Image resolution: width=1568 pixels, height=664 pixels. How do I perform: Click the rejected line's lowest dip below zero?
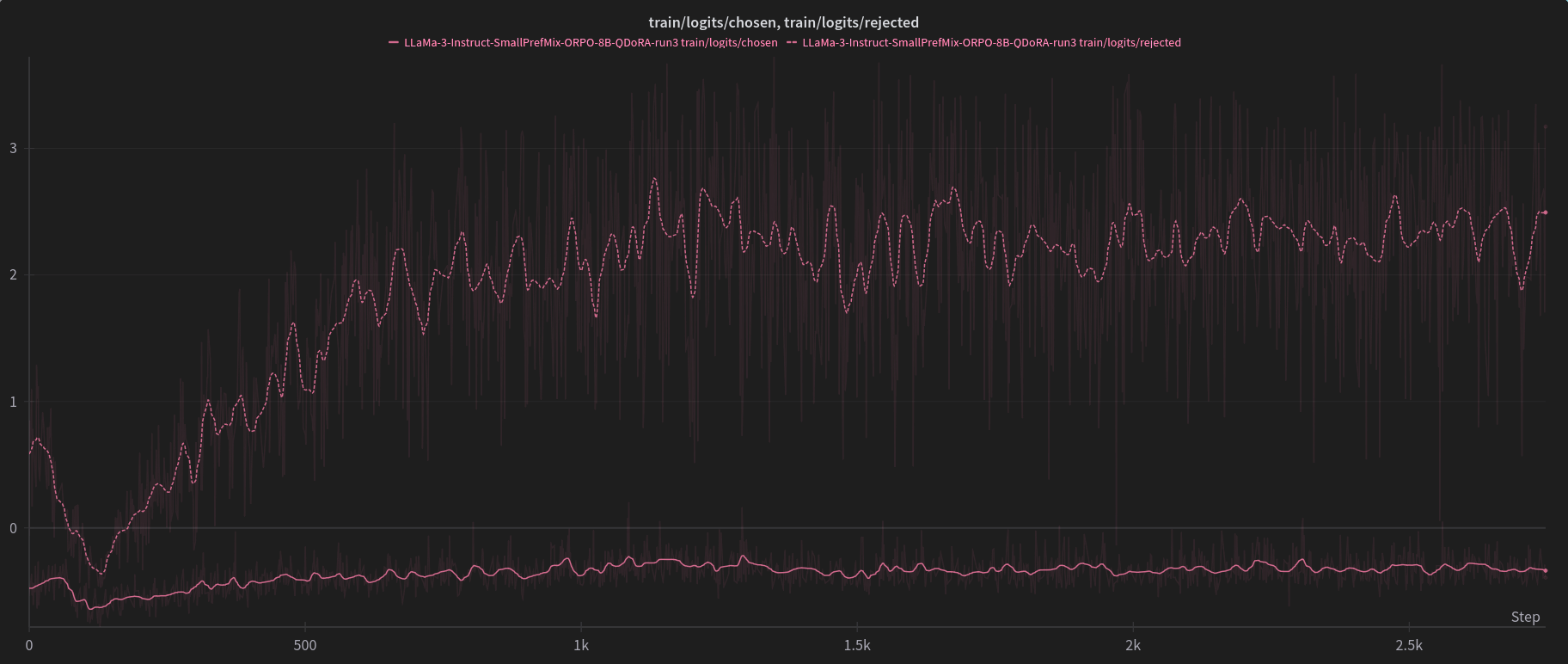tap(102, 574)
